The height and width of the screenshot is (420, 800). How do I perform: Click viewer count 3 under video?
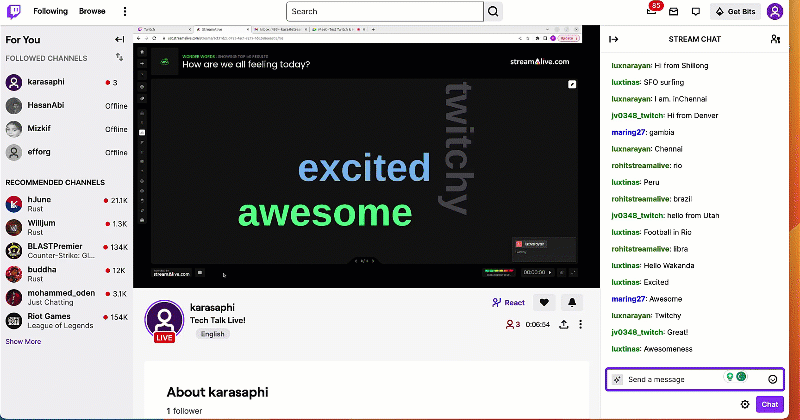[x=513, y=325]
